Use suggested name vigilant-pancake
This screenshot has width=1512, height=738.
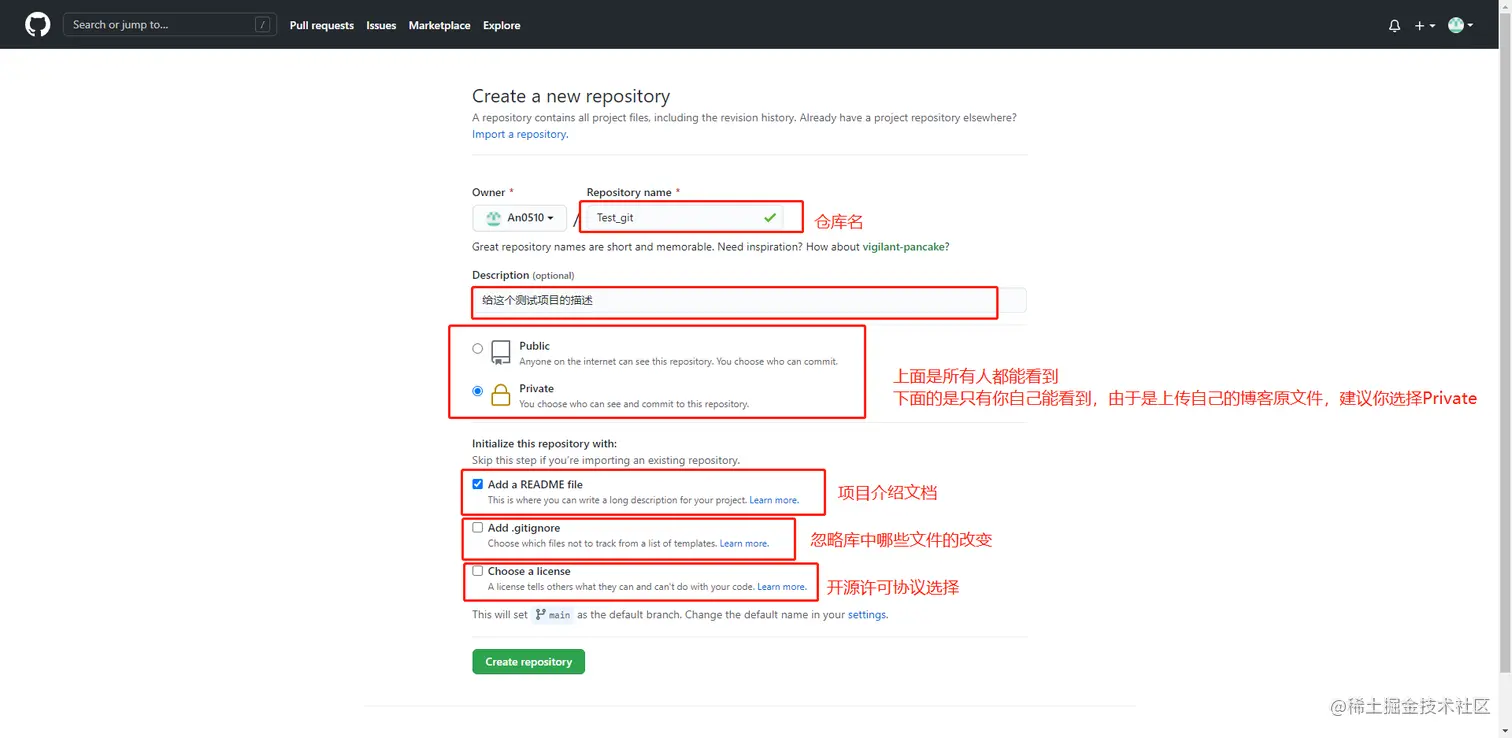click(x=905, y=247)
